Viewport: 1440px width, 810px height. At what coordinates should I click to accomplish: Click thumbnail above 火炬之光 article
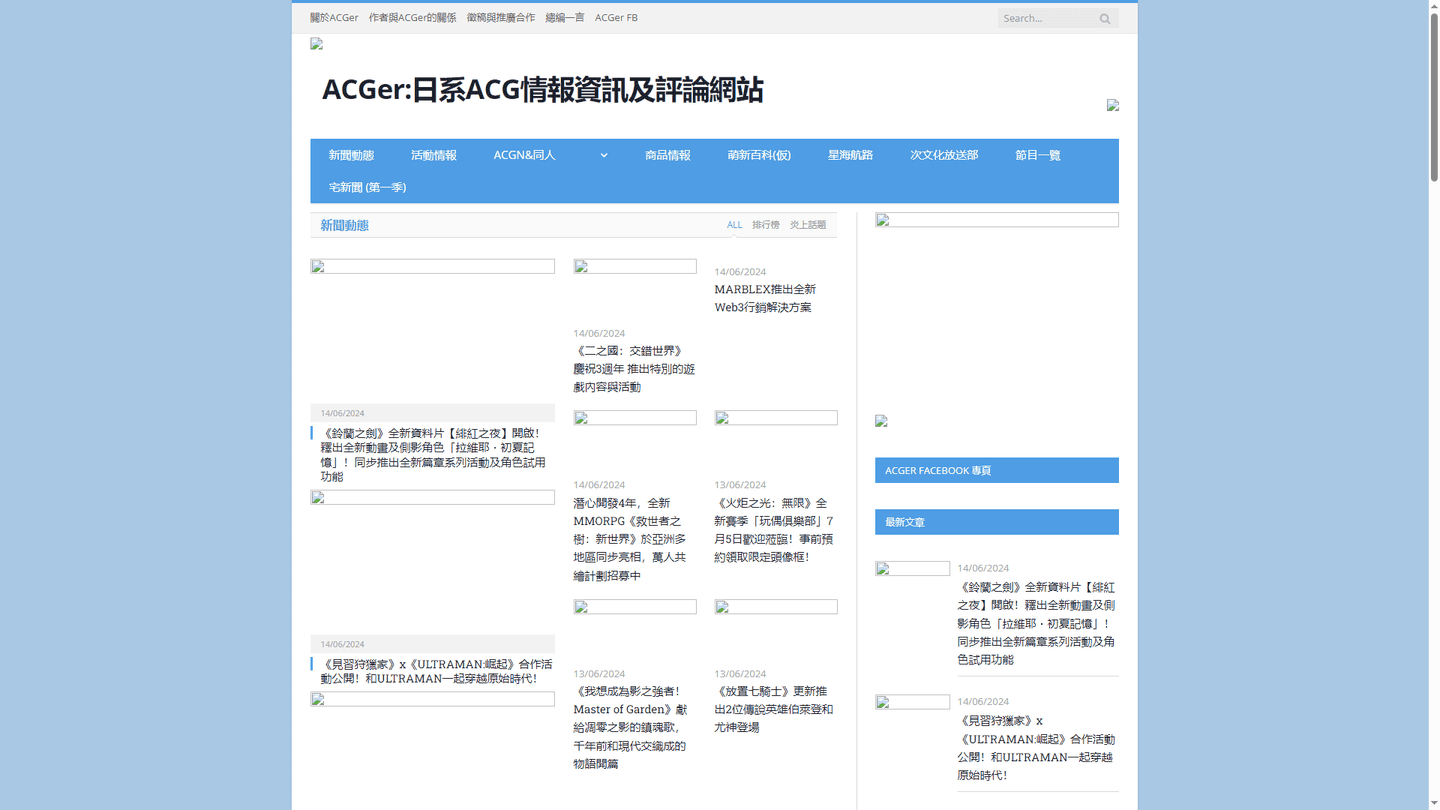click(x=776, y=418)
